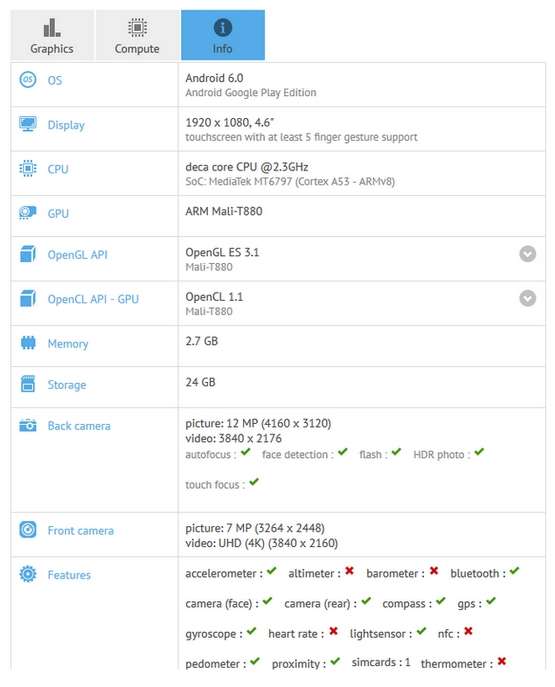Click the Back camera label link
Image resolution: width=555 pixels, height=687 pixels.
[x=79, y=426]
